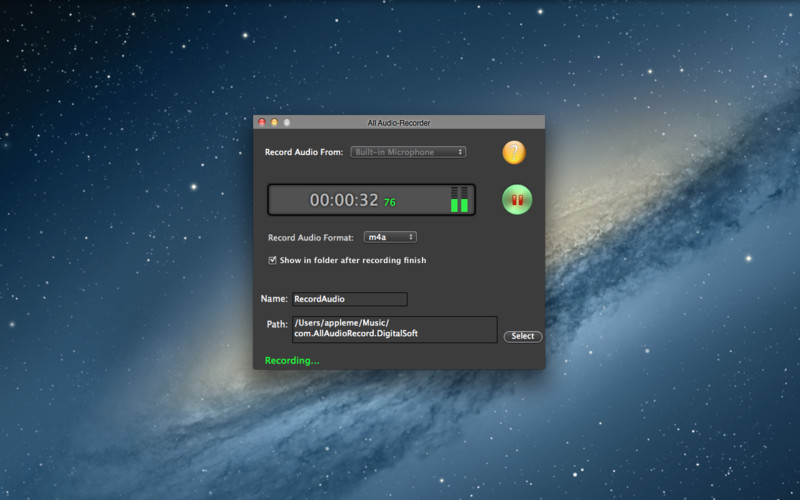Click the Record Audio Format label
The image size is (800, 500).
click(x=311, y=238)
